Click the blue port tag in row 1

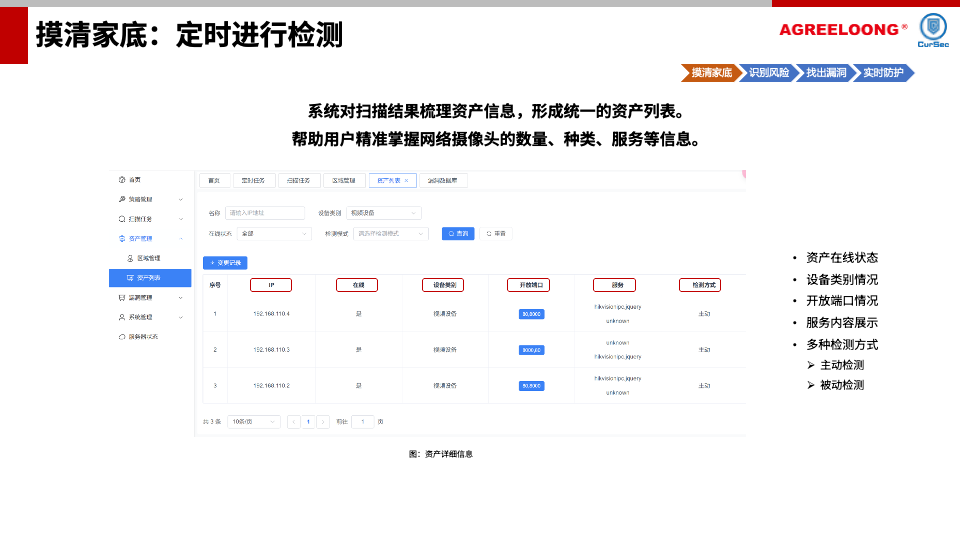tap(531, 314)
